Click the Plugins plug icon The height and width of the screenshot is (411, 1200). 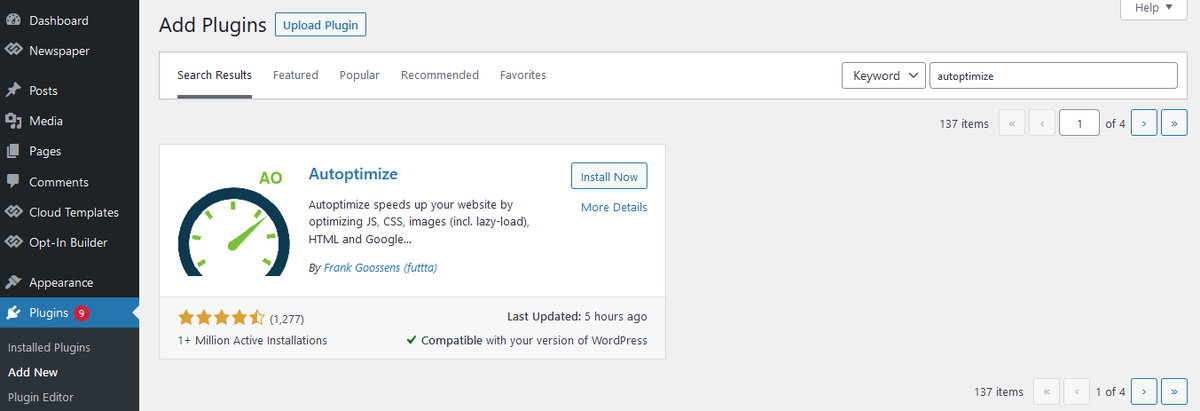[x=13, y=313]
